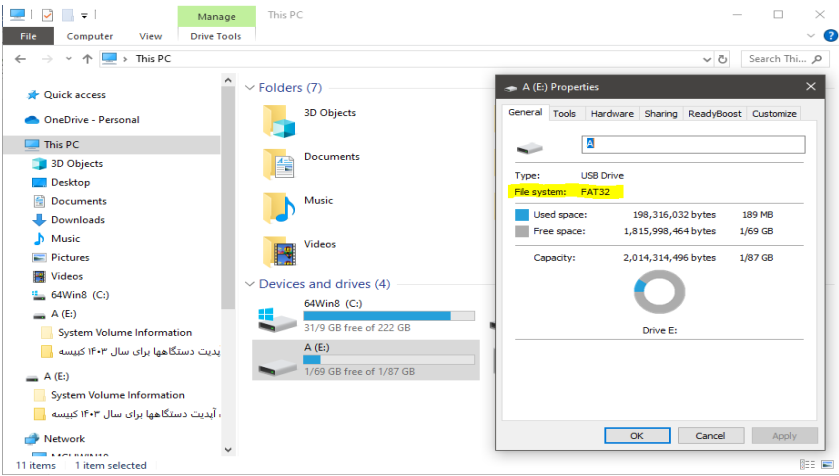Select 3D Objects cube icon in navigation pane

(39, 164)
